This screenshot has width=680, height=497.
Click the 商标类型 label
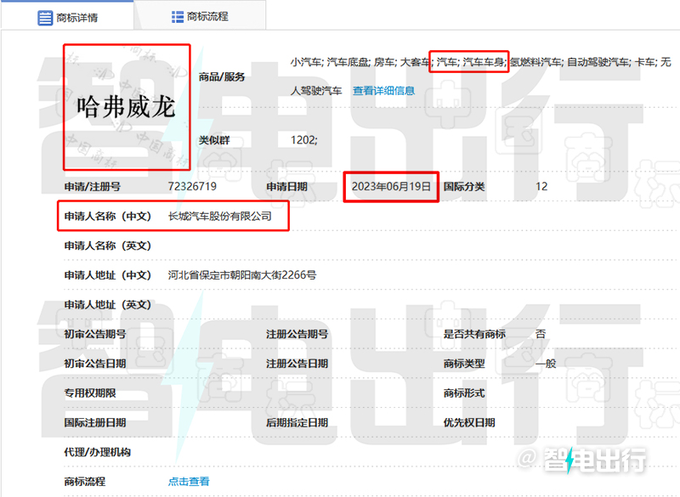[x=464, y=363]
